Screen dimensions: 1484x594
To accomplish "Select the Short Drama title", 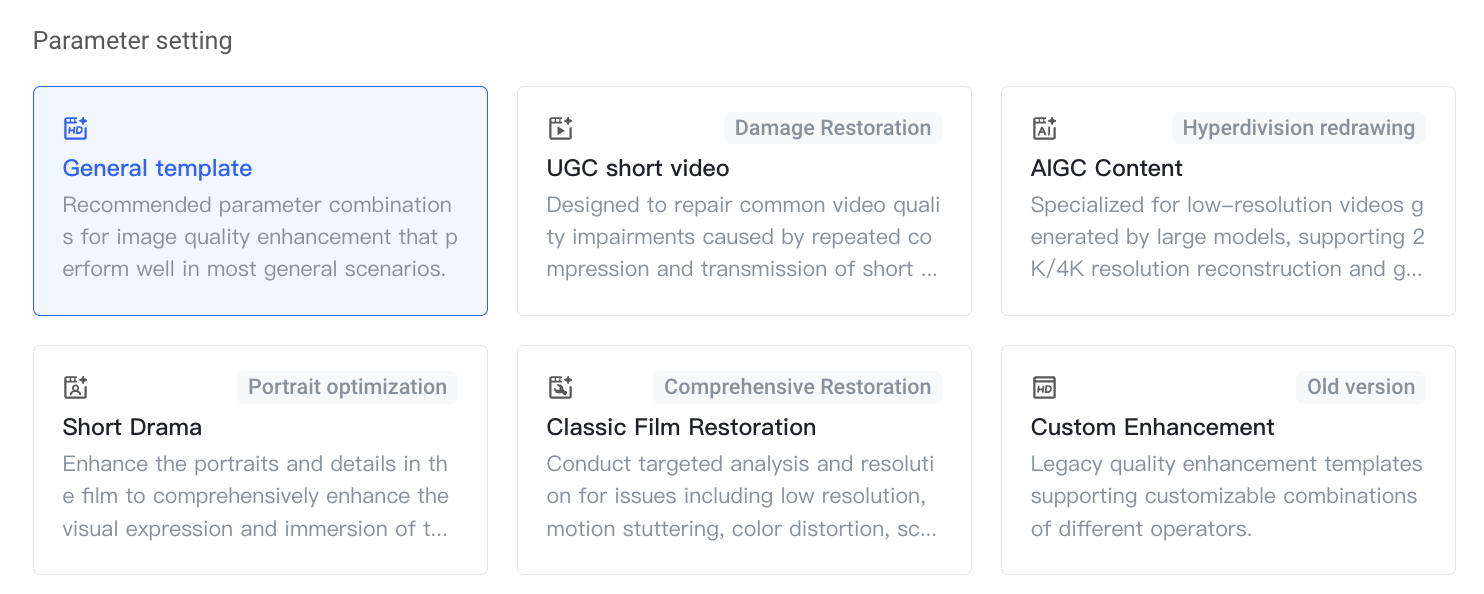I will point(132,427).
